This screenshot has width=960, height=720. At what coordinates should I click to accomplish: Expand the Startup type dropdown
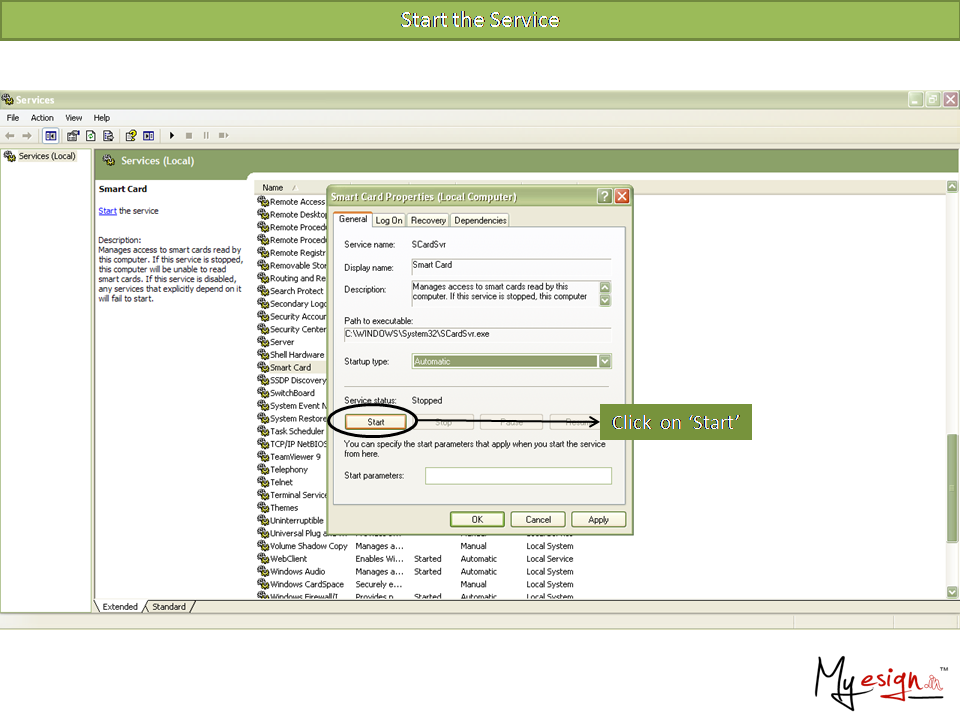604,361
